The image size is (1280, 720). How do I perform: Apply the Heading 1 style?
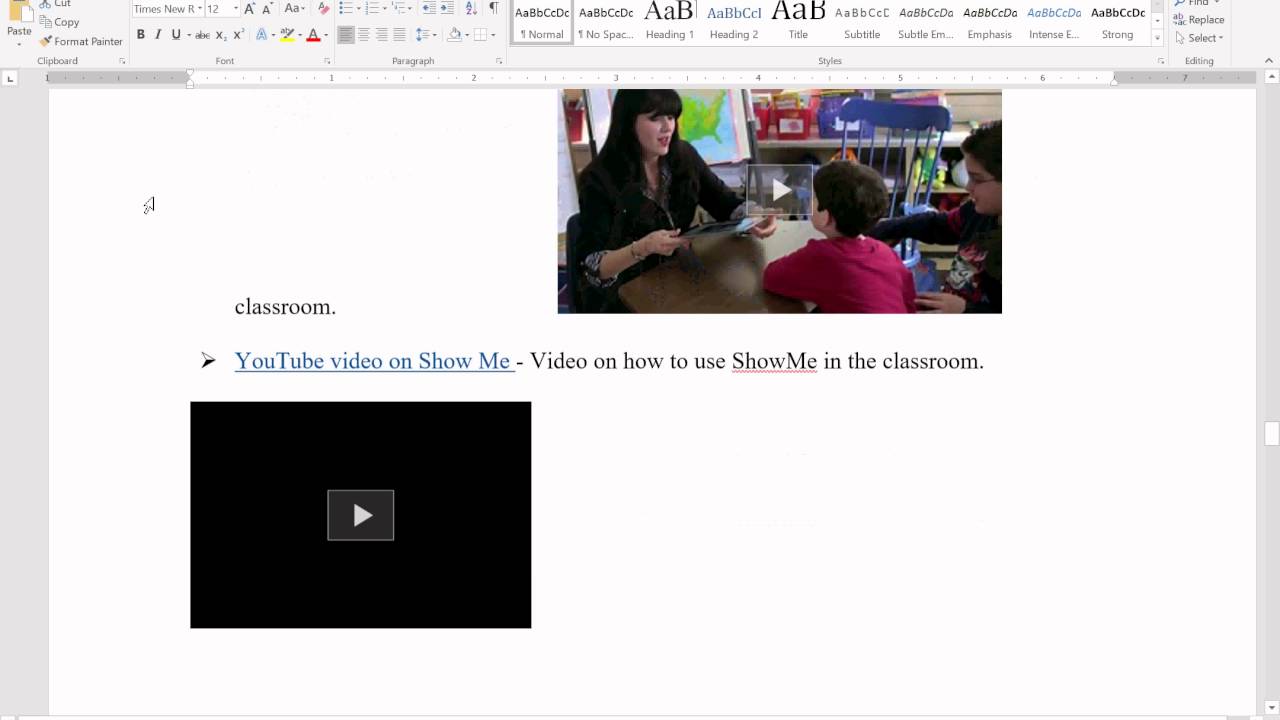[670, 21]
